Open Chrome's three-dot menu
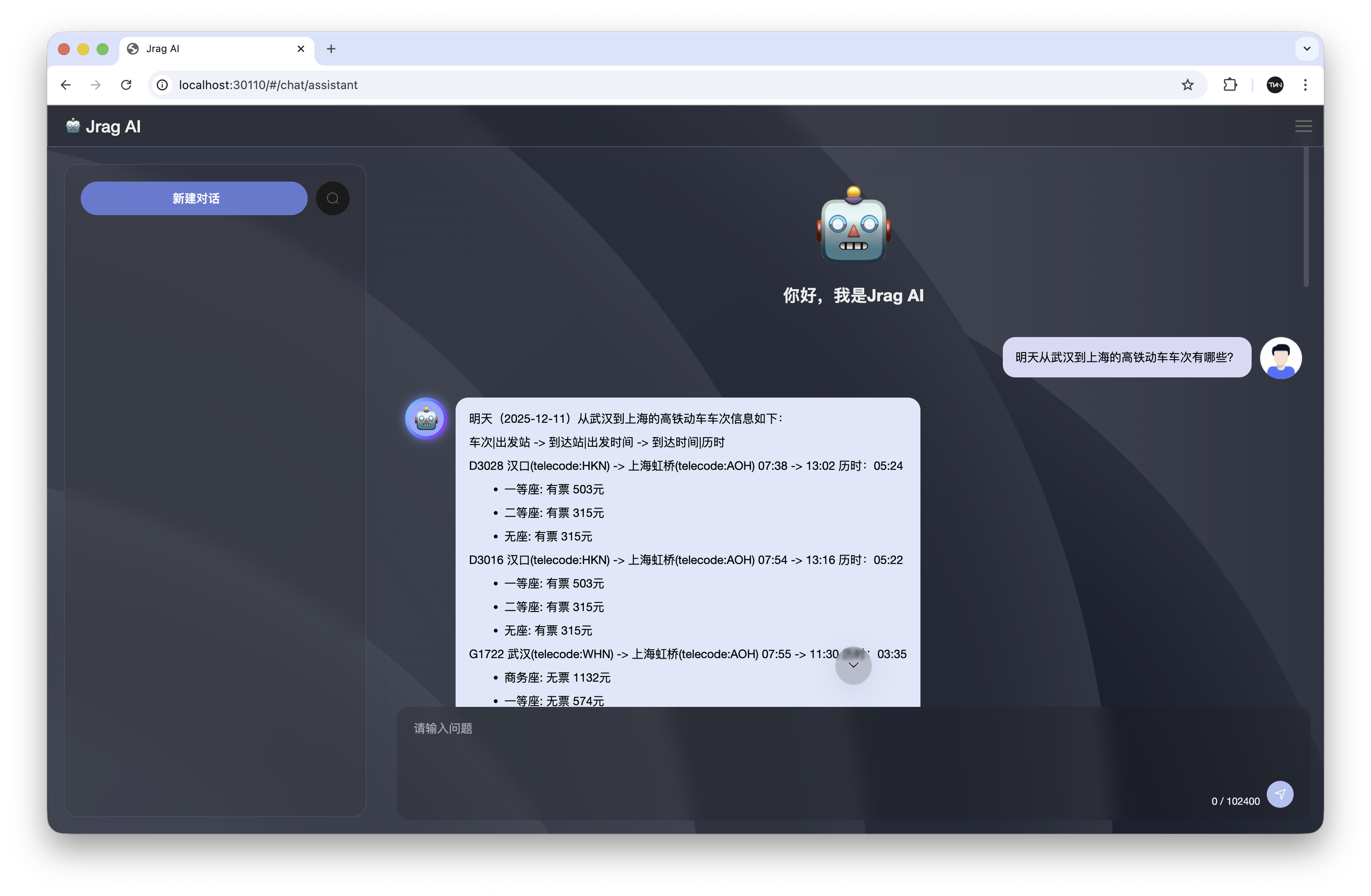This screenshot has height=896, width=1371. point(1305,84)
